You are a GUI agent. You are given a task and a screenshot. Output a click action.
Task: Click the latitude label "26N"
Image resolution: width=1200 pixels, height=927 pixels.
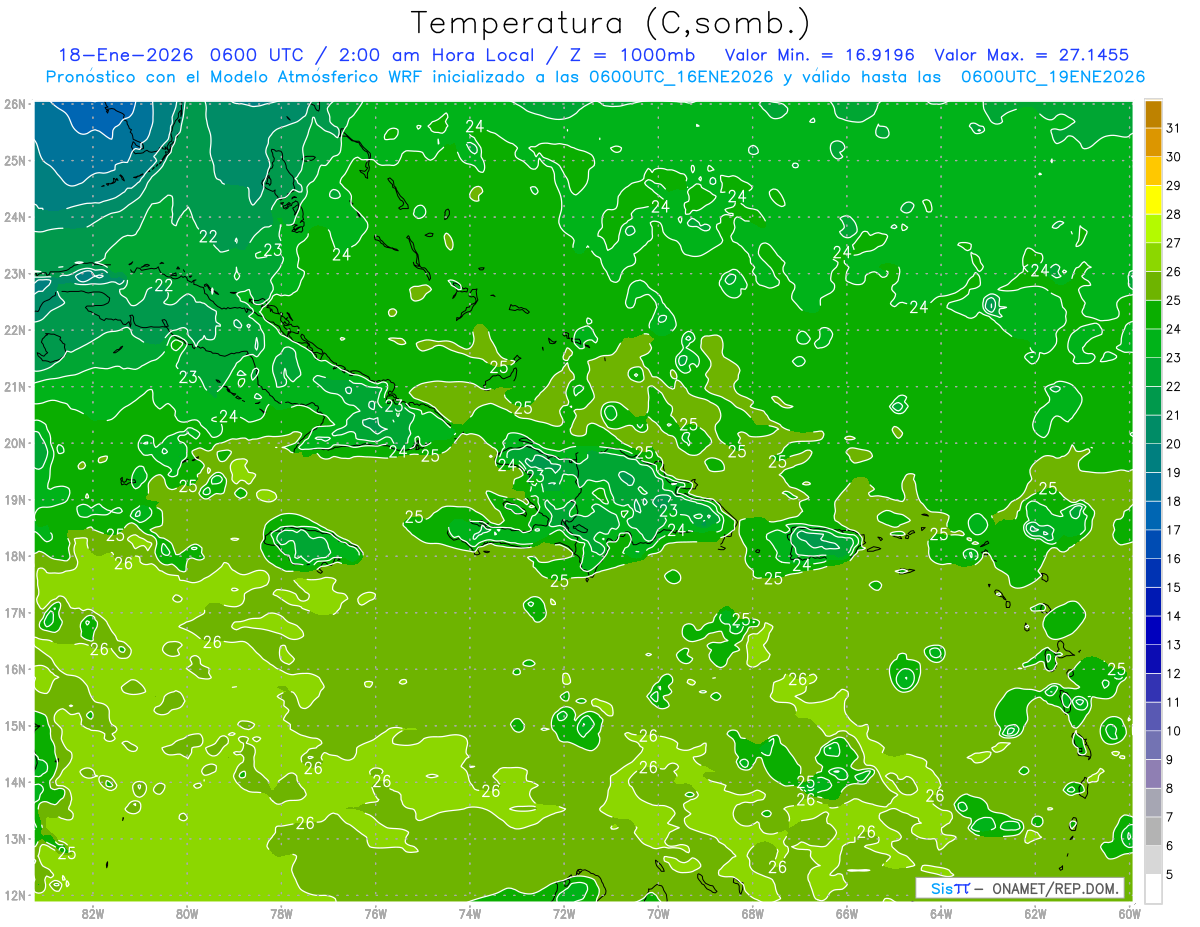[x=15, y=103]
